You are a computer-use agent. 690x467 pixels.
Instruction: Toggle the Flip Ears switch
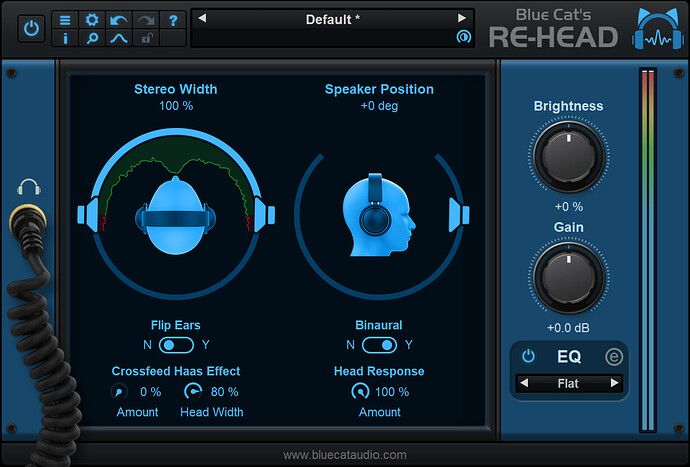pos(177,345)
